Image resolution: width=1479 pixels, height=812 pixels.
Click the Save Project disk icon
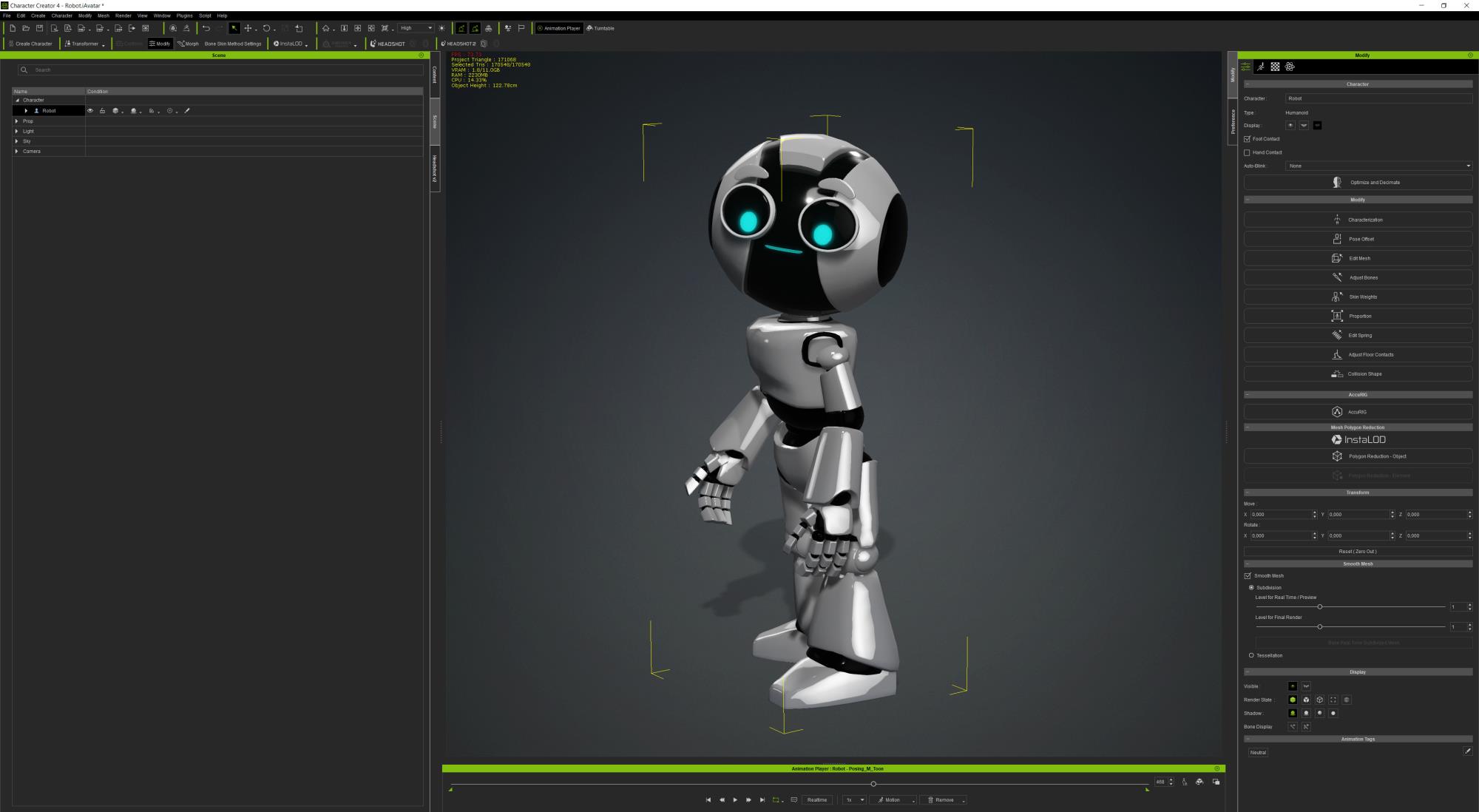[39, 28]
